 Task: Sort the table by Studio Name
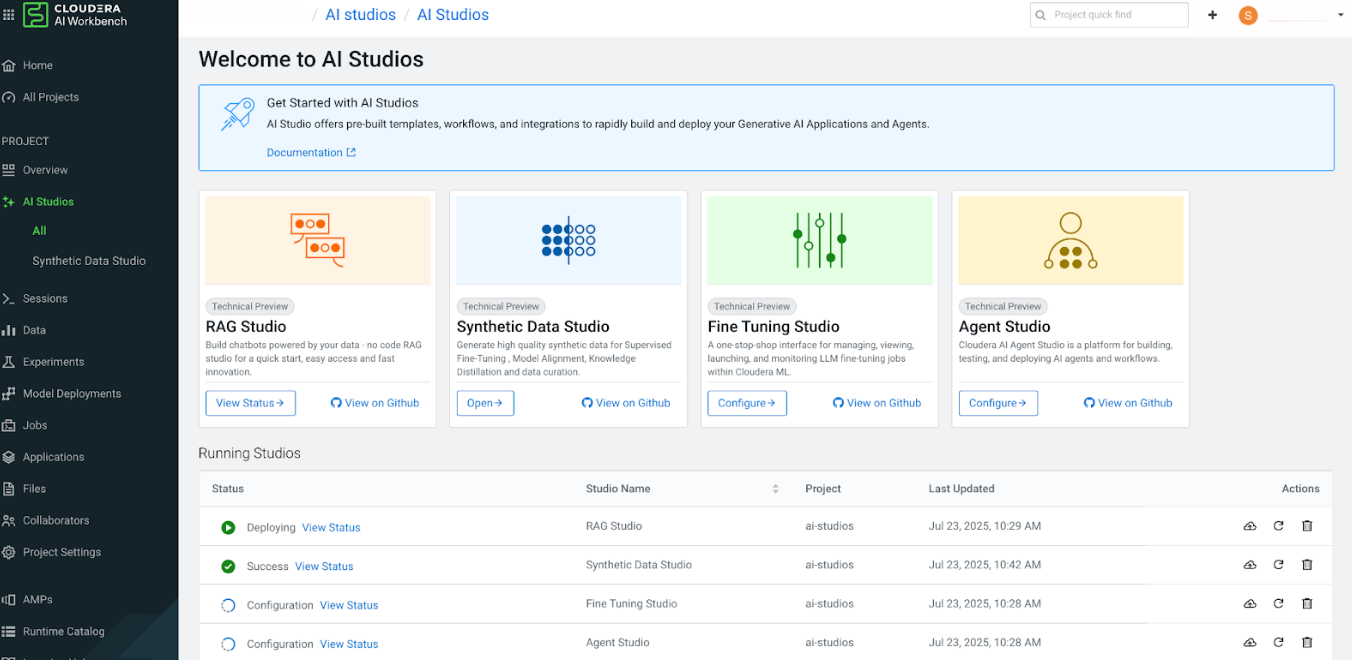click(x=775, y=489)
